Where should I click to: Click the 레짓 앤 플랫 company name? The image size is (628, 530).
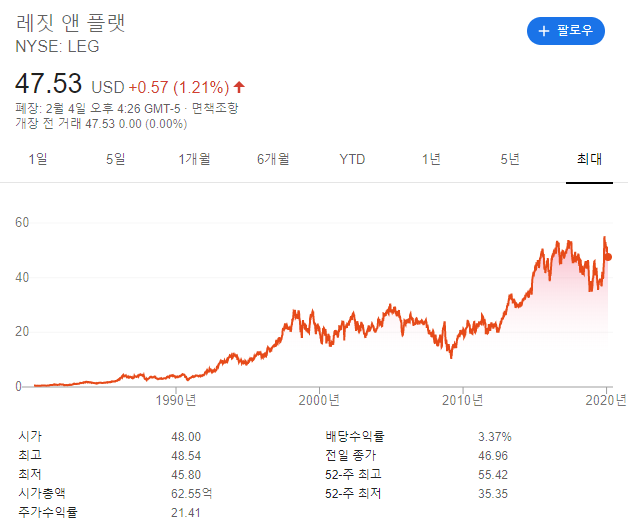pos(70,23)
